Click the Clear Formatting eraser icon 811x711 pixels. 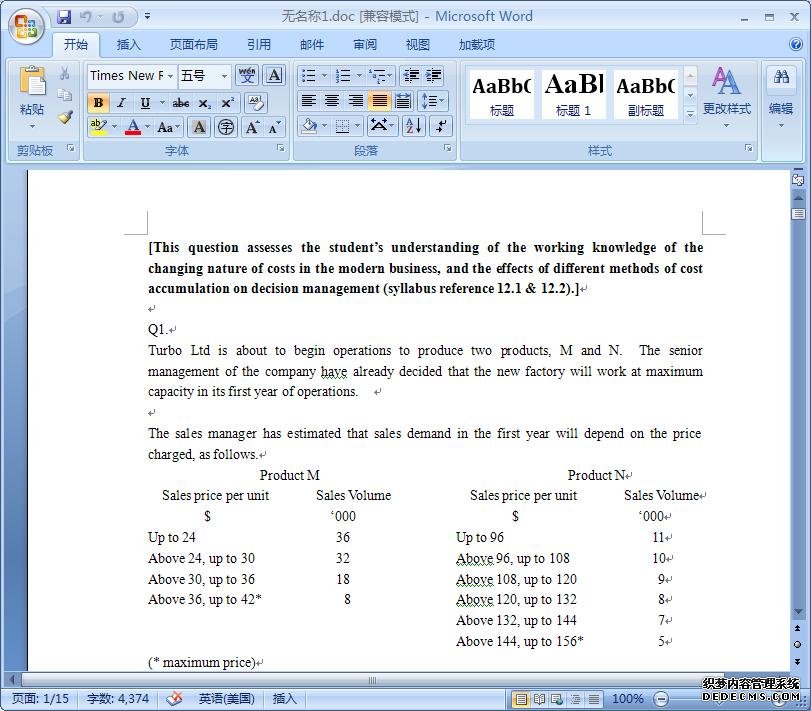tap(255, 103)
